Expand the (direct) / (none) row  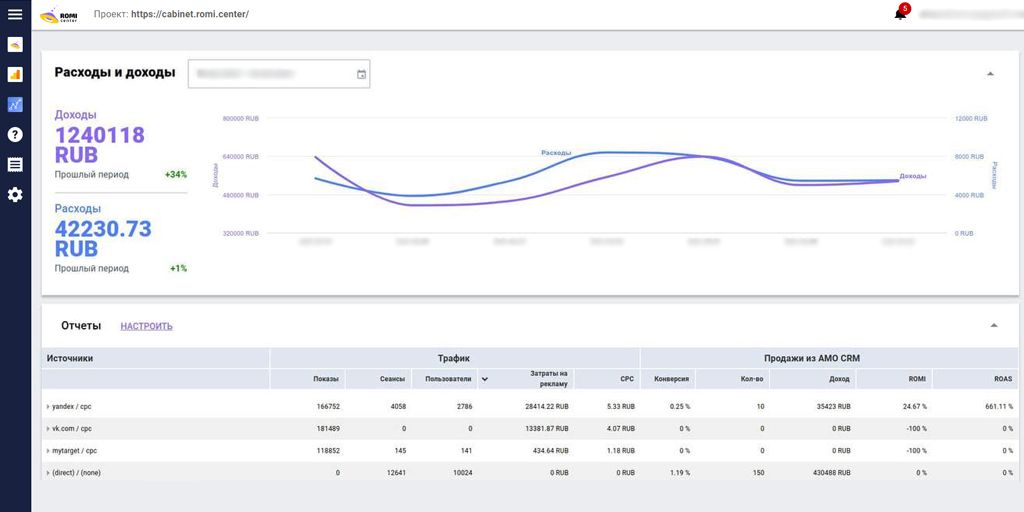[x=48, y=472]
